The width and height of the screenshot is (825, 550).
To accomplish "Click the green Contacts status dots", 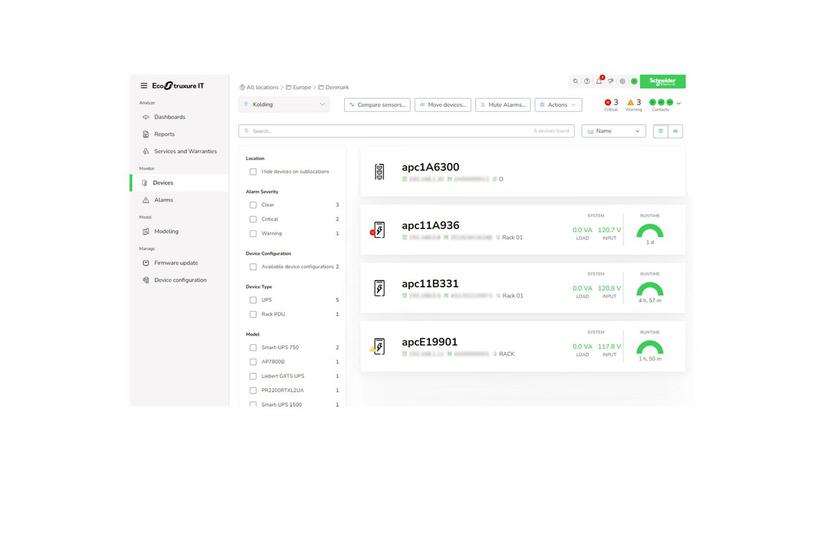I will coord(661,102).
